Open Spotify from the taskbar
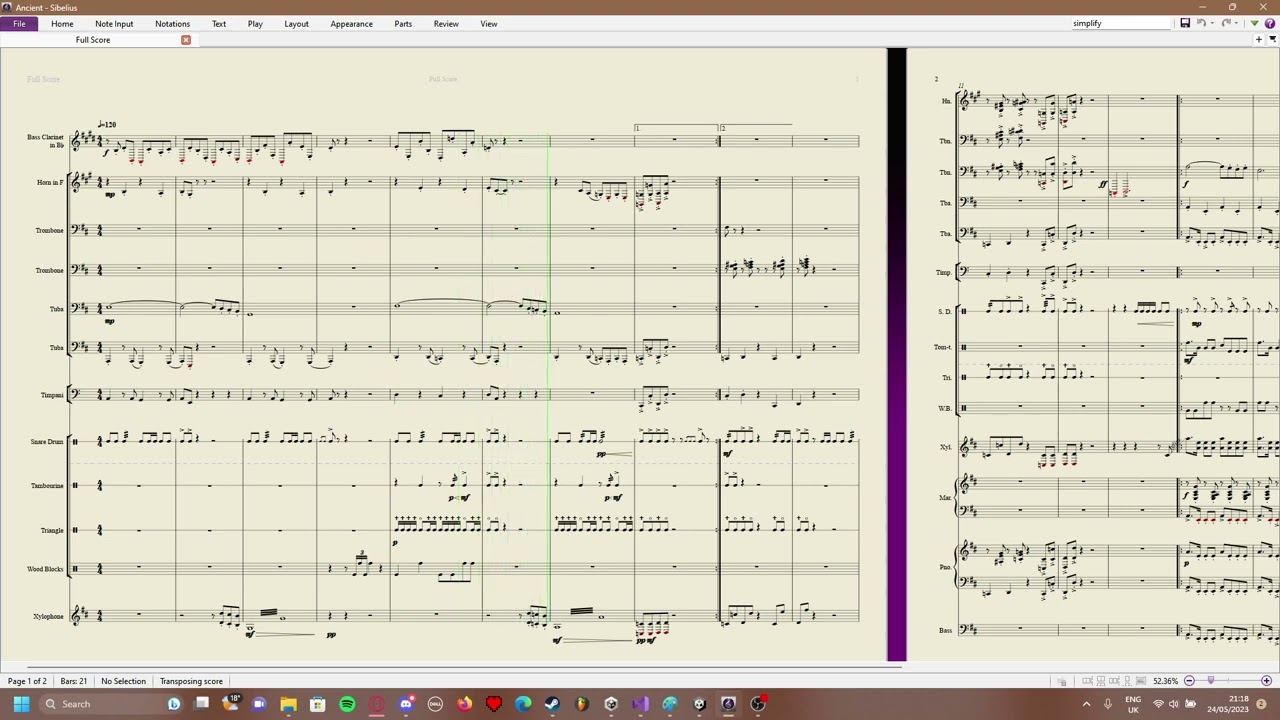 pyautogui.click(x=347, y=704)
